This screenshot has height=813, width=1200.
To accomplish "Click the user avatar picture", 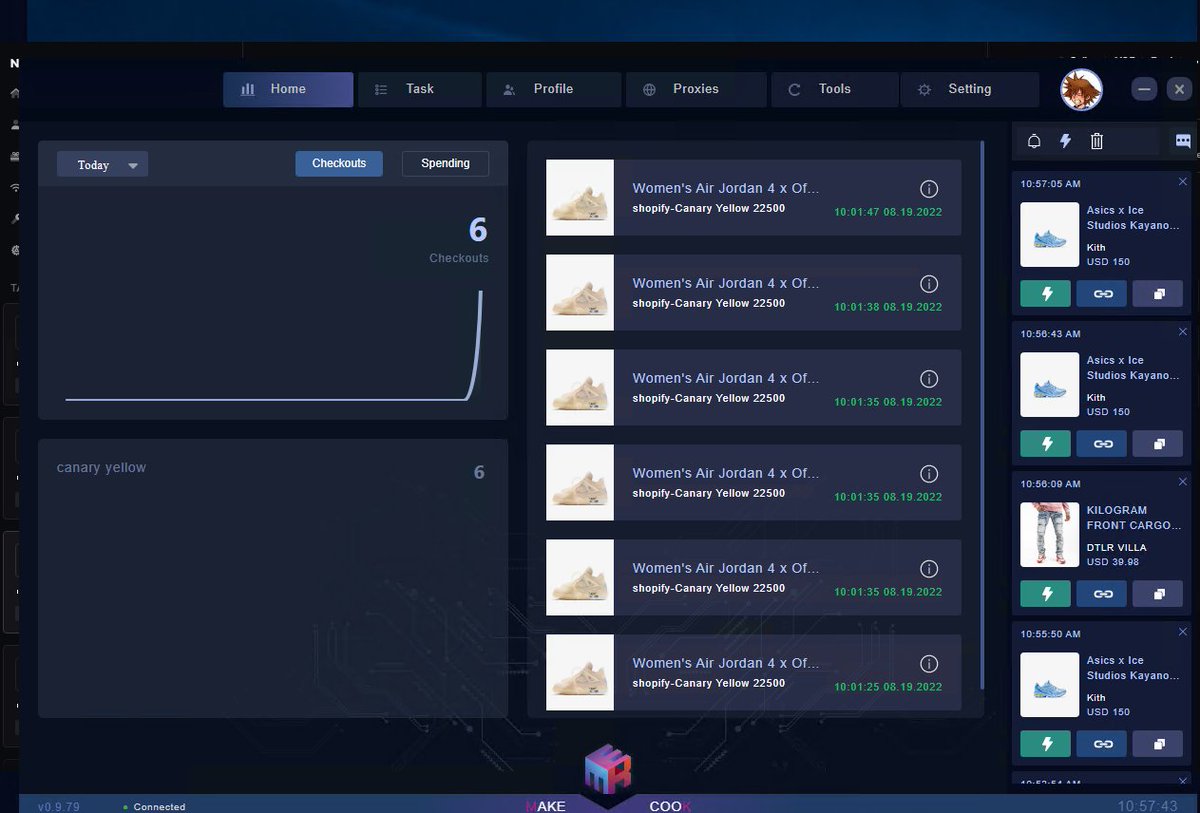I will pos(1081,90).
